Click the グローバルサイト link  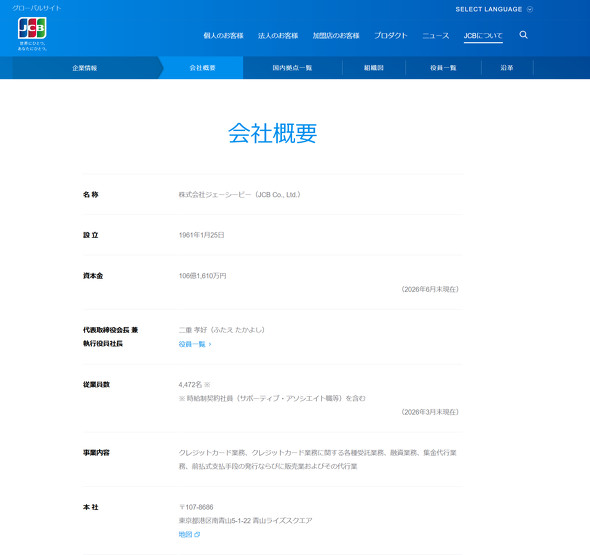click(x=36, y=8)
